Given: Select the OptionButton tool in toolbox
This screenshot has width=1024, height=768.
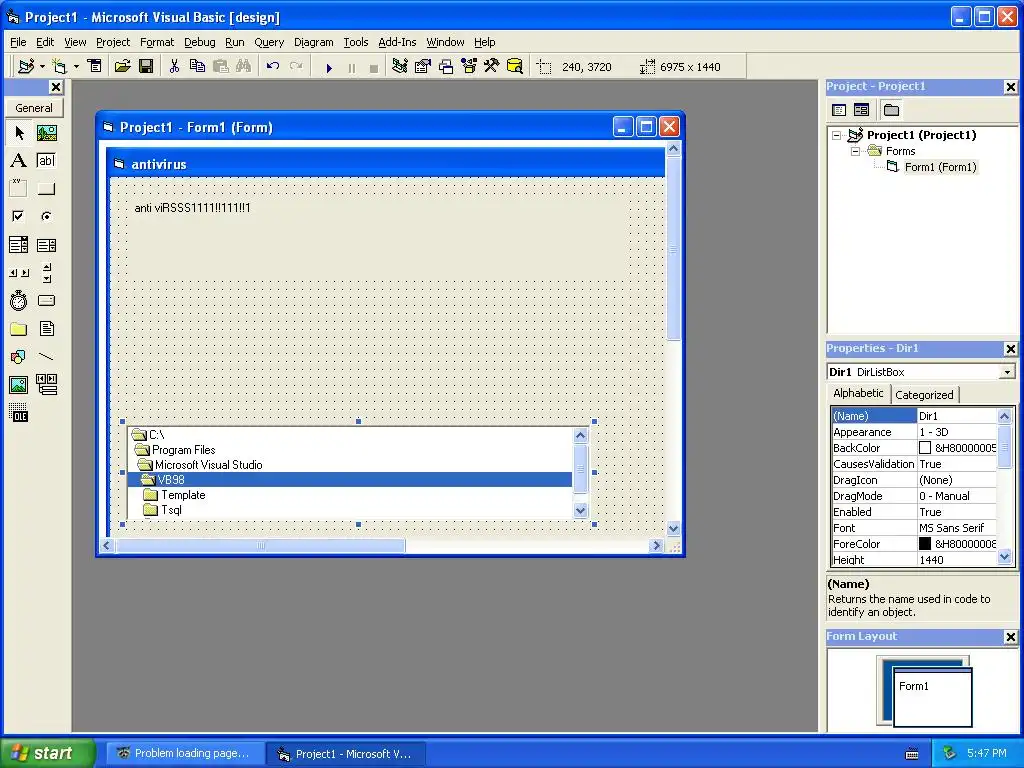Looking at the screenshot, I should click(46, 216).
